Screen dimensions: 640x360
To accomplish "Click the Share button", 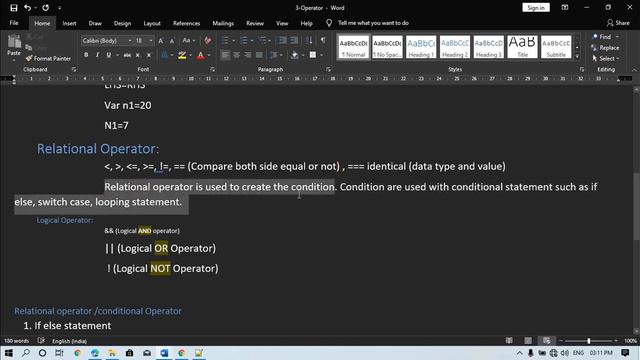I will coord(618,23).
